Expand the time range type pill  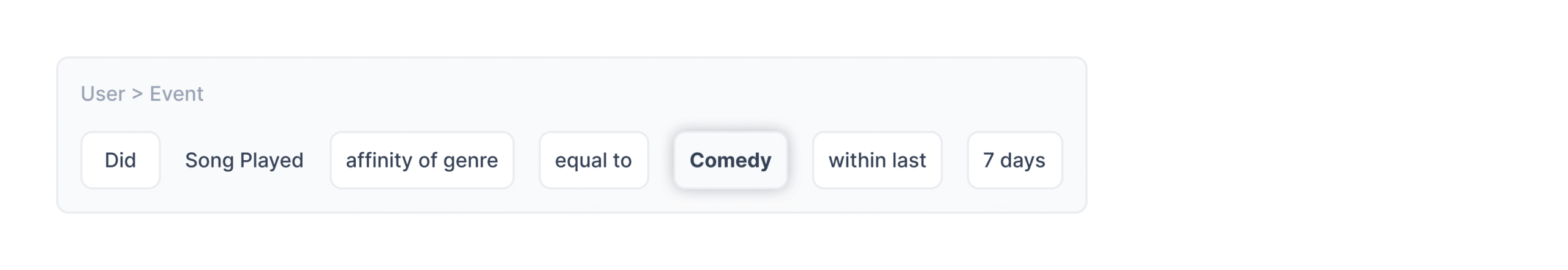point(876,160)
